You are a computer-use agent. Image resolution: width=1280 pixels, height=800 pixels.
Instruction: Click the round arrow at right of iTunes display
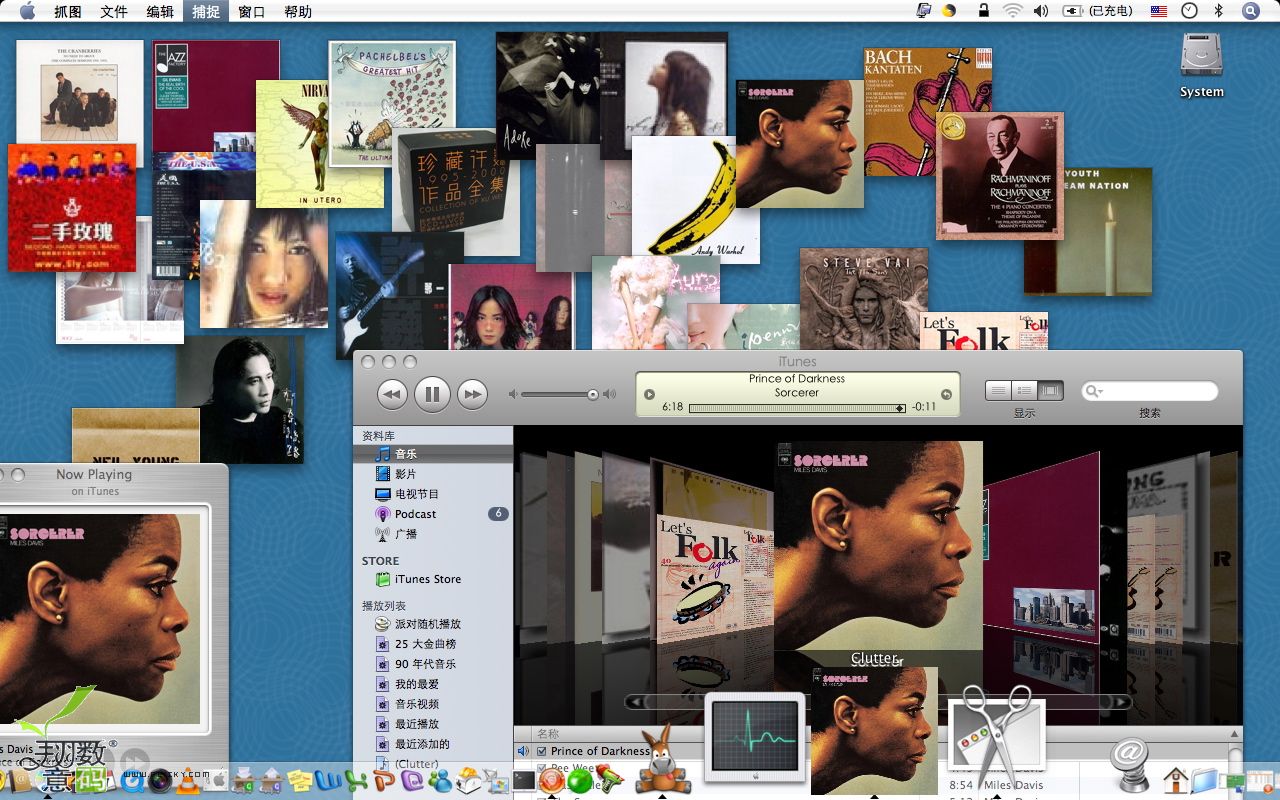pos(946,394)
